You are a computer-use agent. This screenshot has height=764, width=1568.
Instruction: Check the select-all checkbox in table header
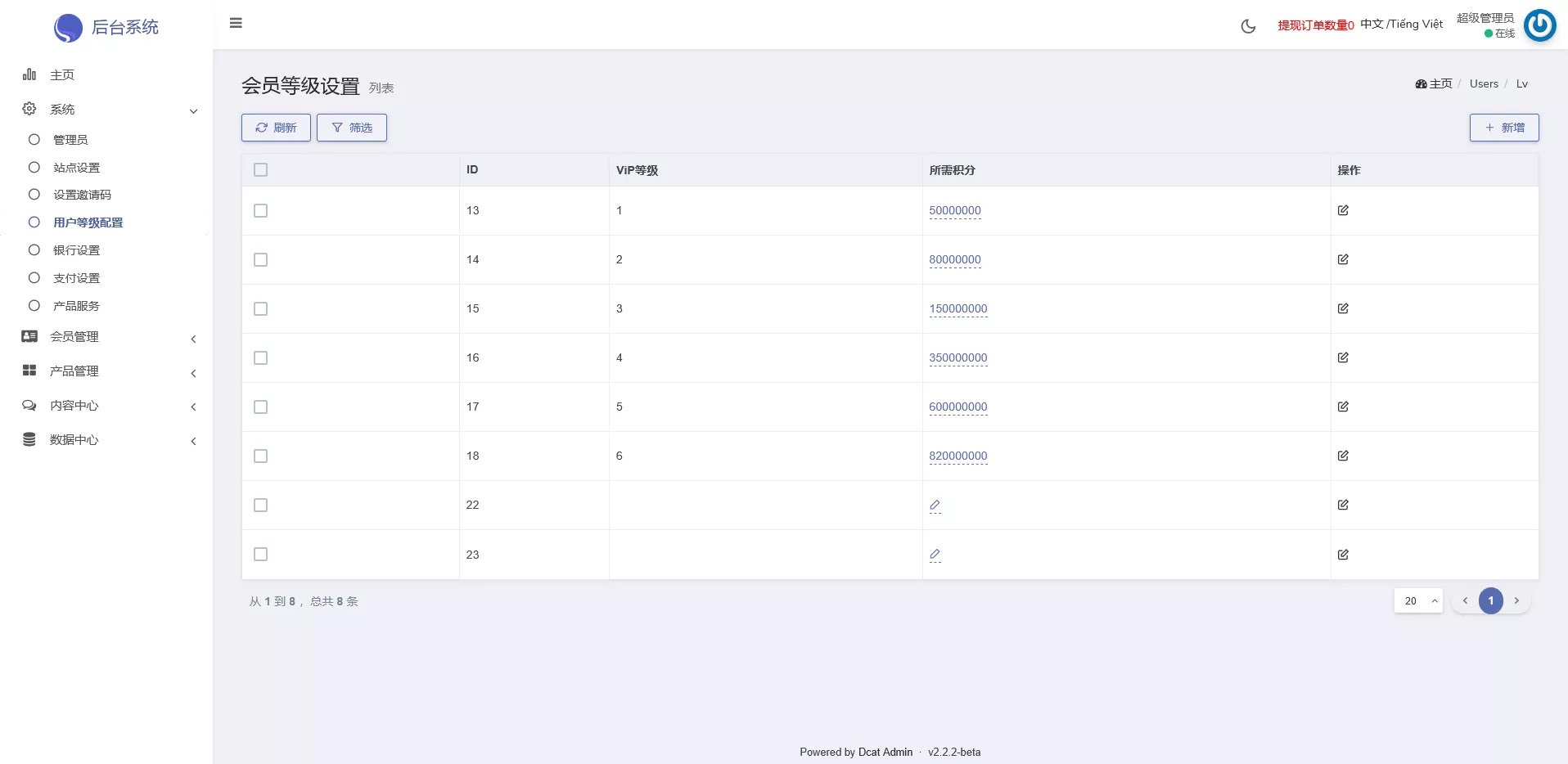tap(261, 170)
